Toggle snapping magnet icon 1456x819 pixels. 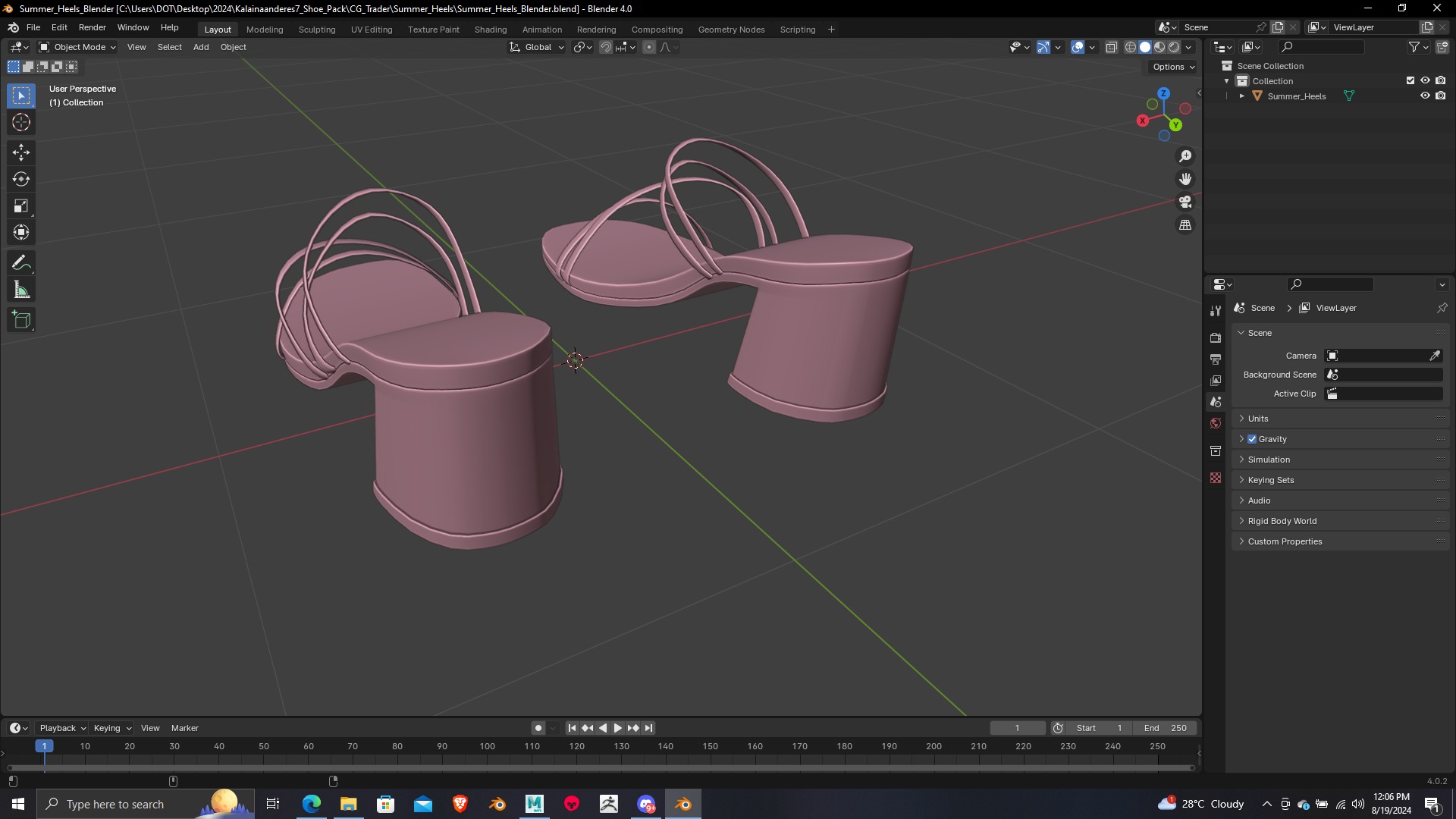pyautogui.click(x=606, y=47)
